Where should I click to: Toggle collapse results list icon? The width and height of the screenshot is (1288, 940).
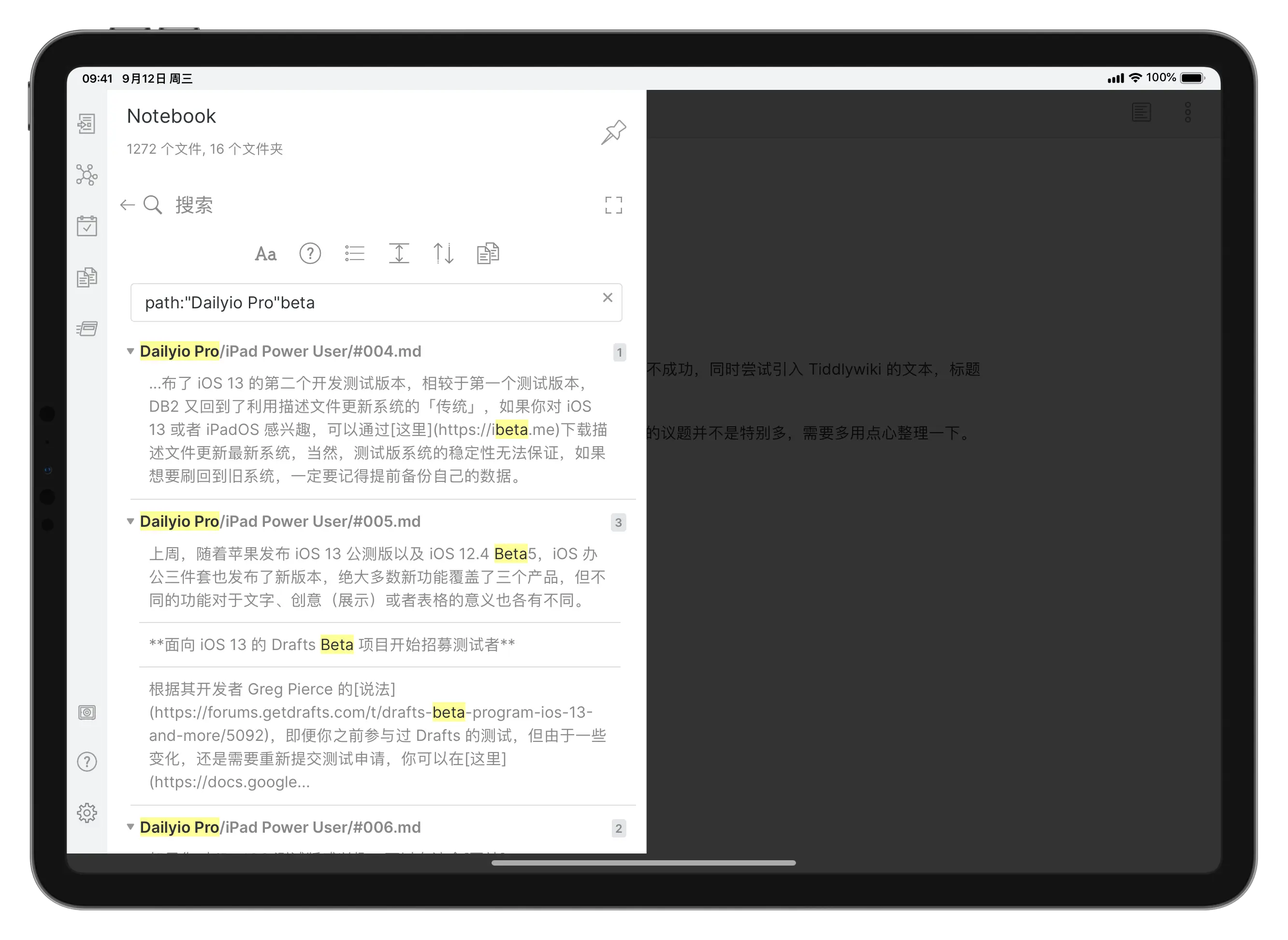(x=354, y=253)
